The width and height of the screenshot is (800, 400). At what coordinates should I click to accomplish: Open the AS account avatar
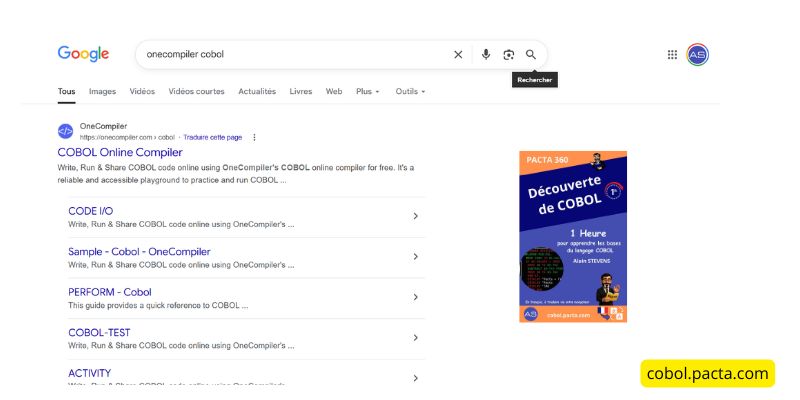697,55
